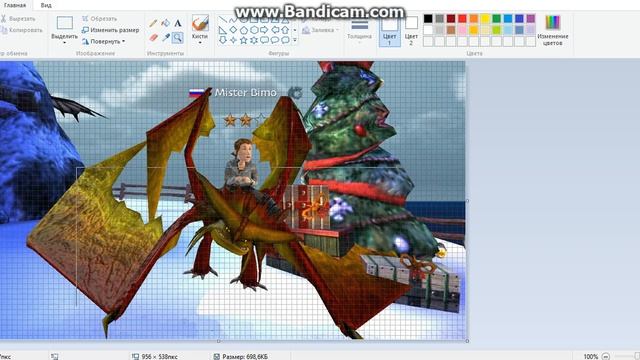Click the canvas right-edge middle resize handle
The image size is (640, 360).
pyautogui.click(x=467, y=201)
